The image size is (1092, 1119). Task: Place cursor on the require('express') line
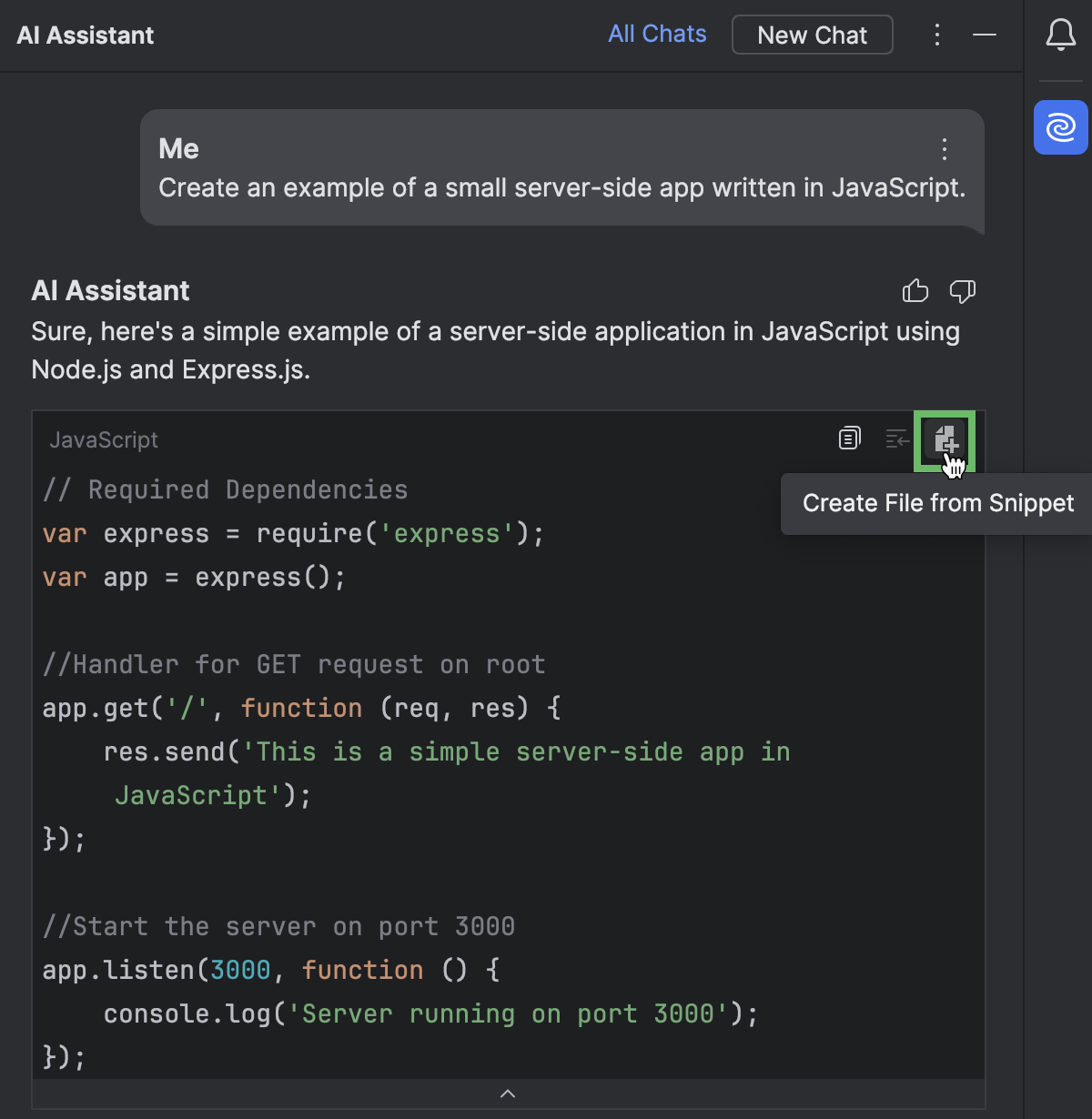(293, 534)
